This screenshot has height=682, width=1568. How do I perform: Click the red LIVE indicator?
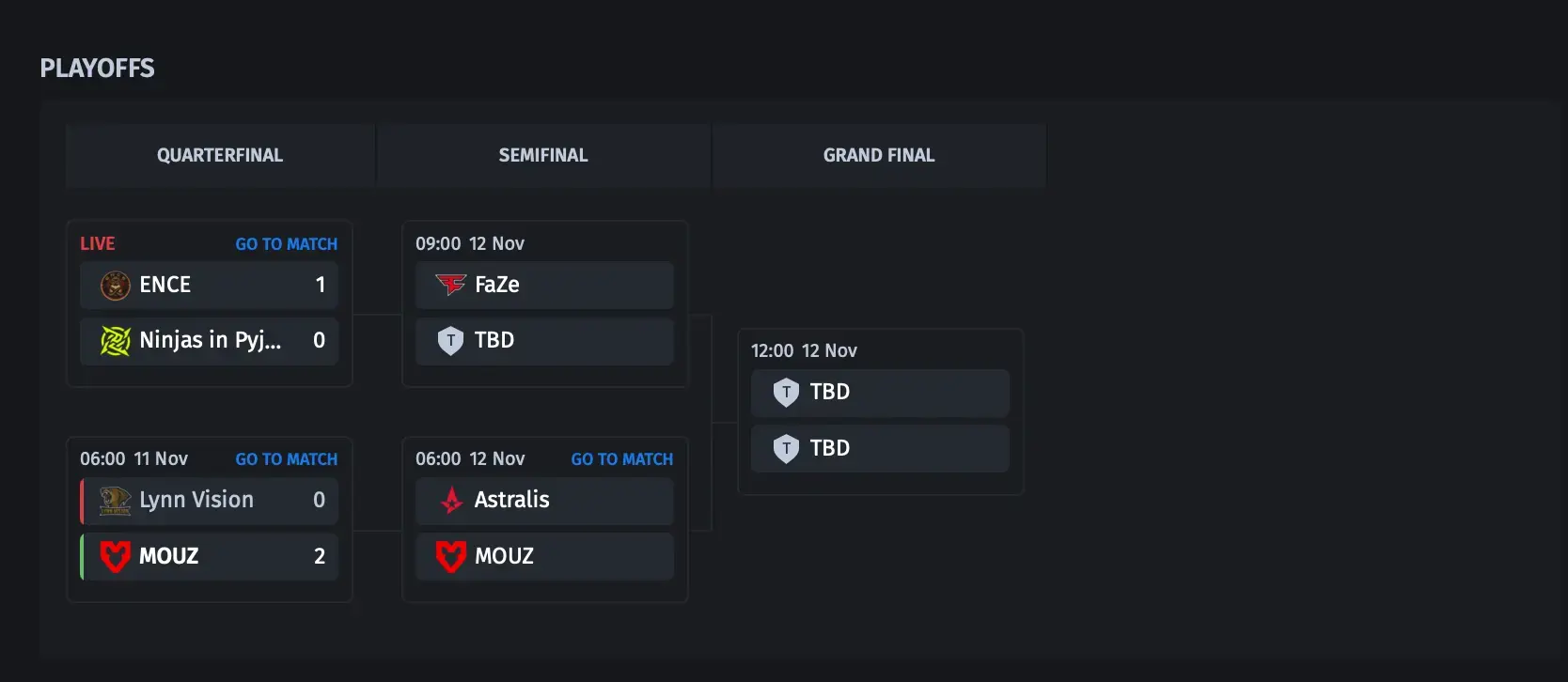(x=97, y=244)
